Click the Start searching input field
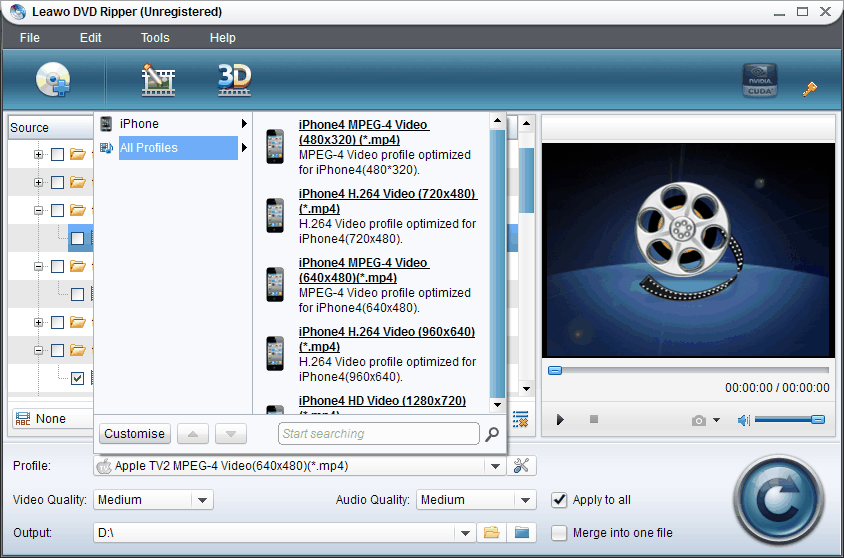 tap(379, 434)
